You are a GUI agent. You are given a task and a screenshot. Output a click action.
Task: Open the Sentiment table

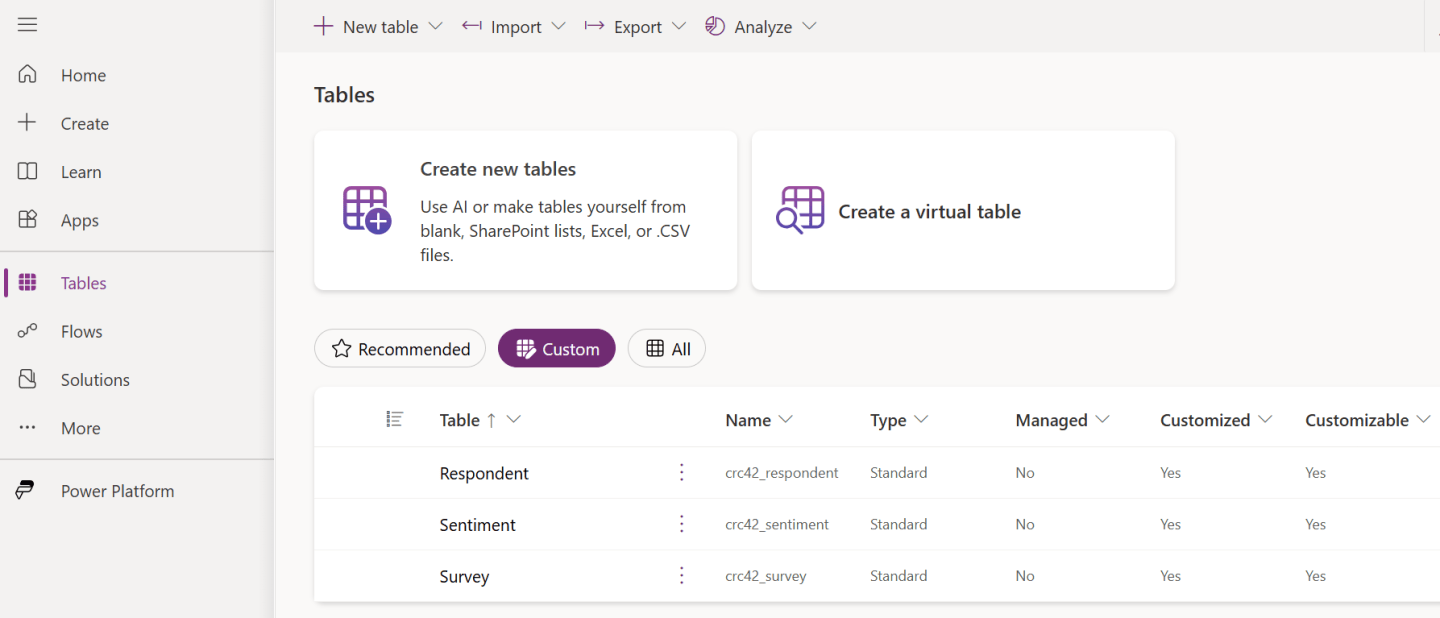coord(478,525)
